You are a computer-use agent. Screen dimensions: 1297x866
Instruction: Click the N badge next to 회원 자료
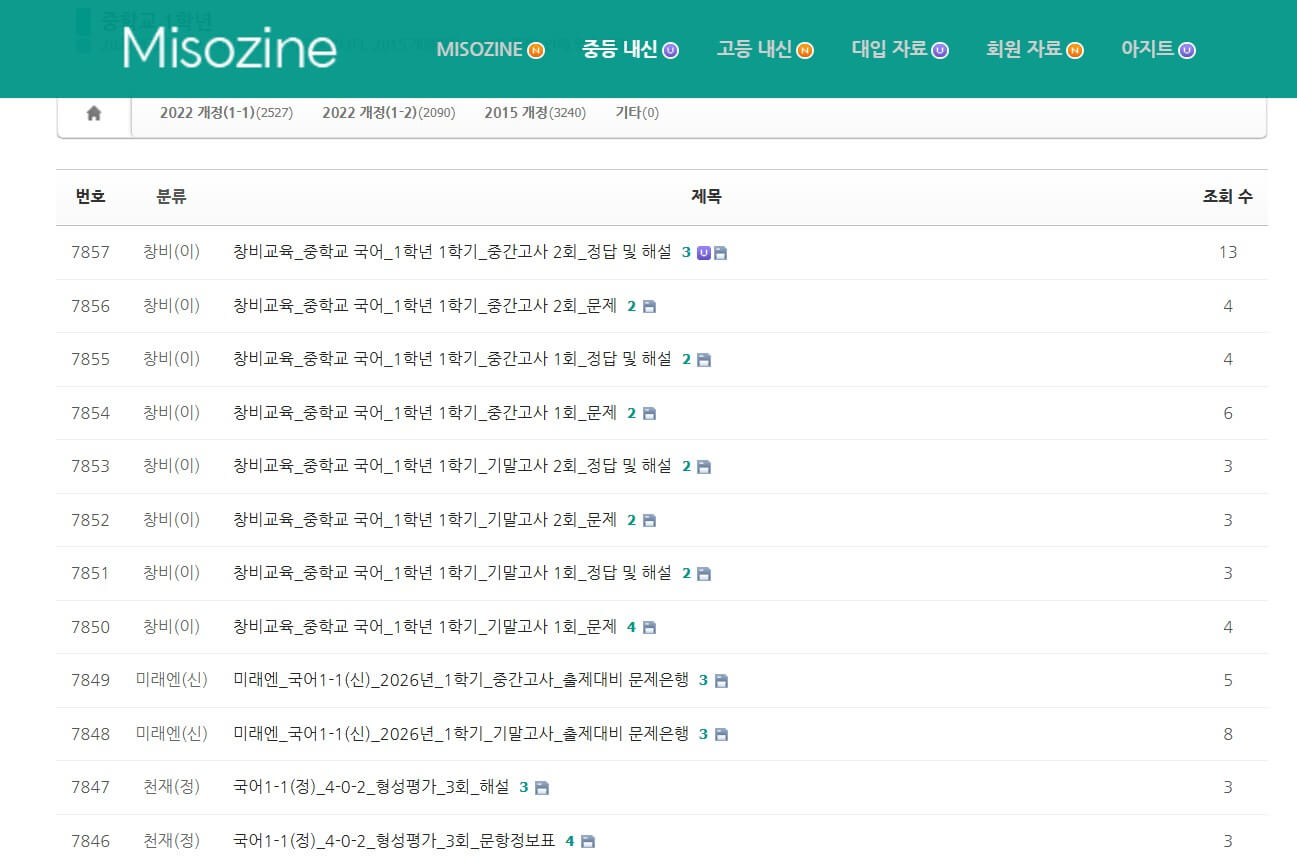click(x=1075, y=50)
